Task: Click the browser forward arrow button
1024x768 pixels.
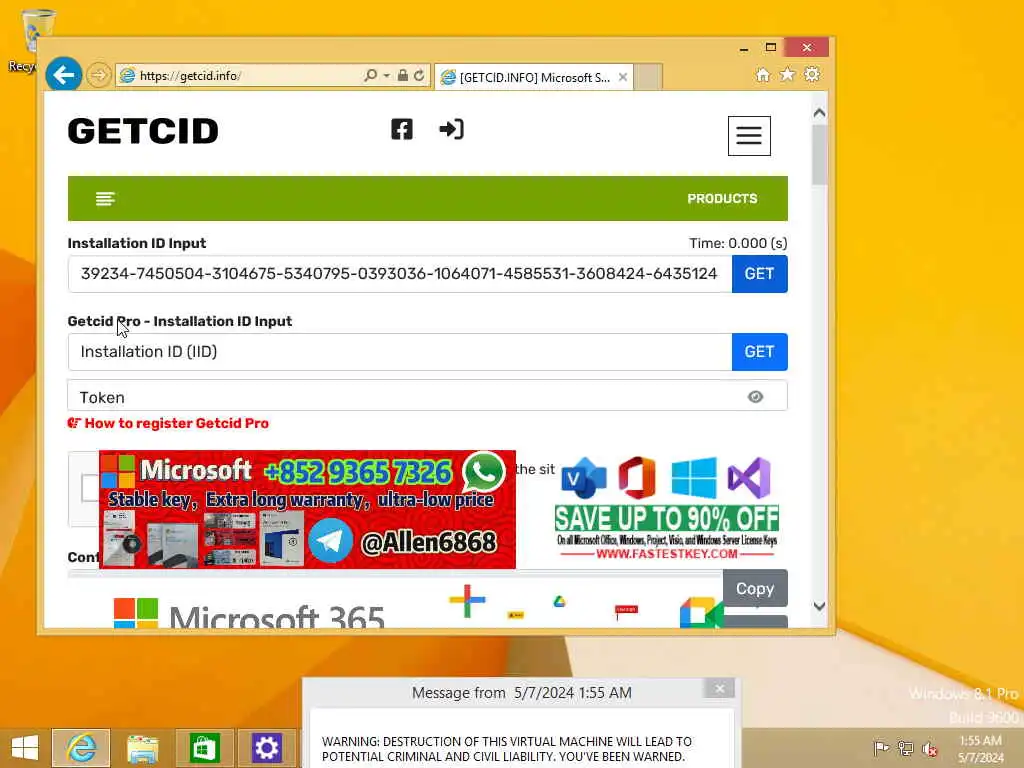Action: [x=99, y=76]
